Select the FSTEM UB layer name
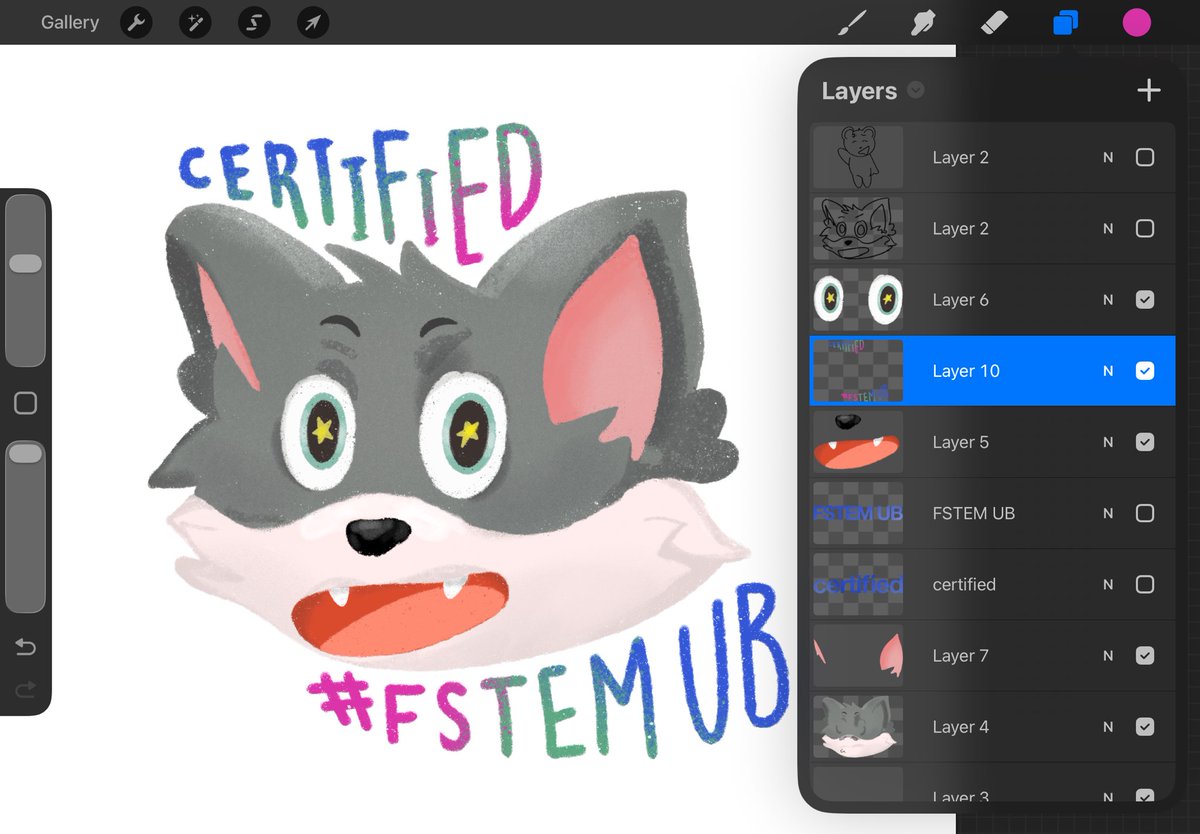Image resolution: width=1200 pixels, height=834 pixels. [x=973, y=513]
